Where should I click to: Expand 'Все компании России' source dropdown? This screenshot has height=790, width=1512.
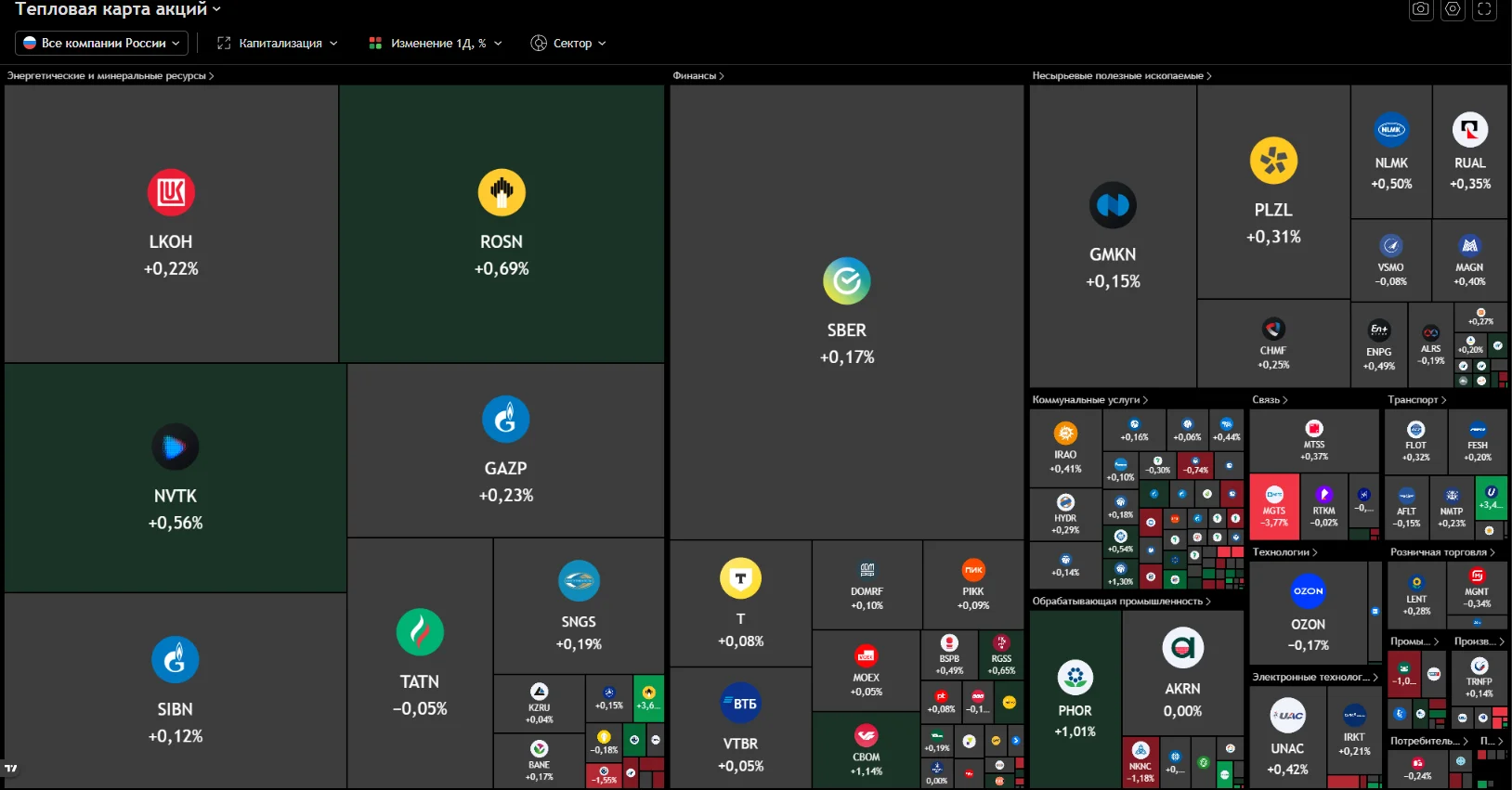click(x=102, y=43)
